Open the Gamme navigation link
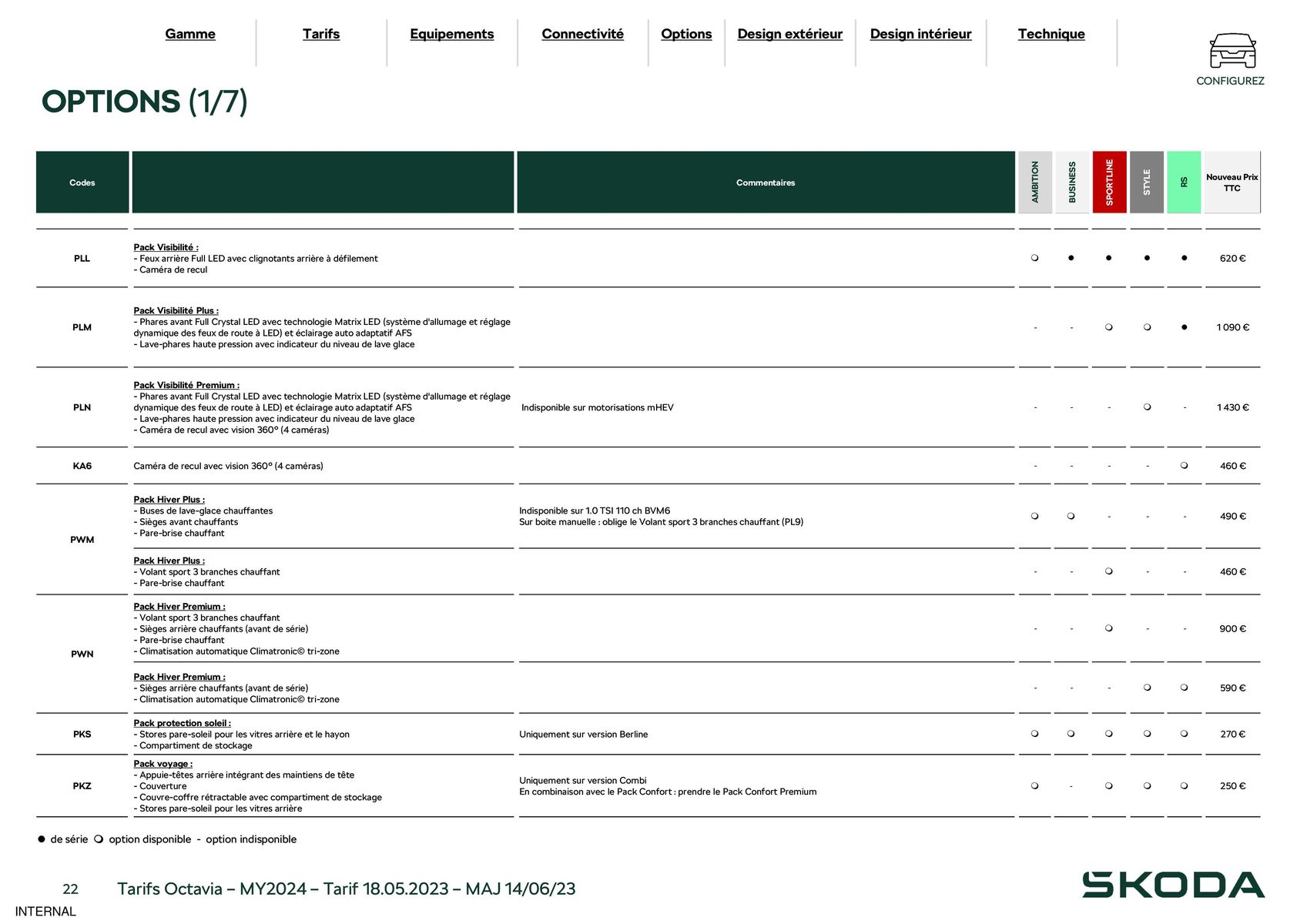This screenshot has height=924, width=1307. point(190,34)
